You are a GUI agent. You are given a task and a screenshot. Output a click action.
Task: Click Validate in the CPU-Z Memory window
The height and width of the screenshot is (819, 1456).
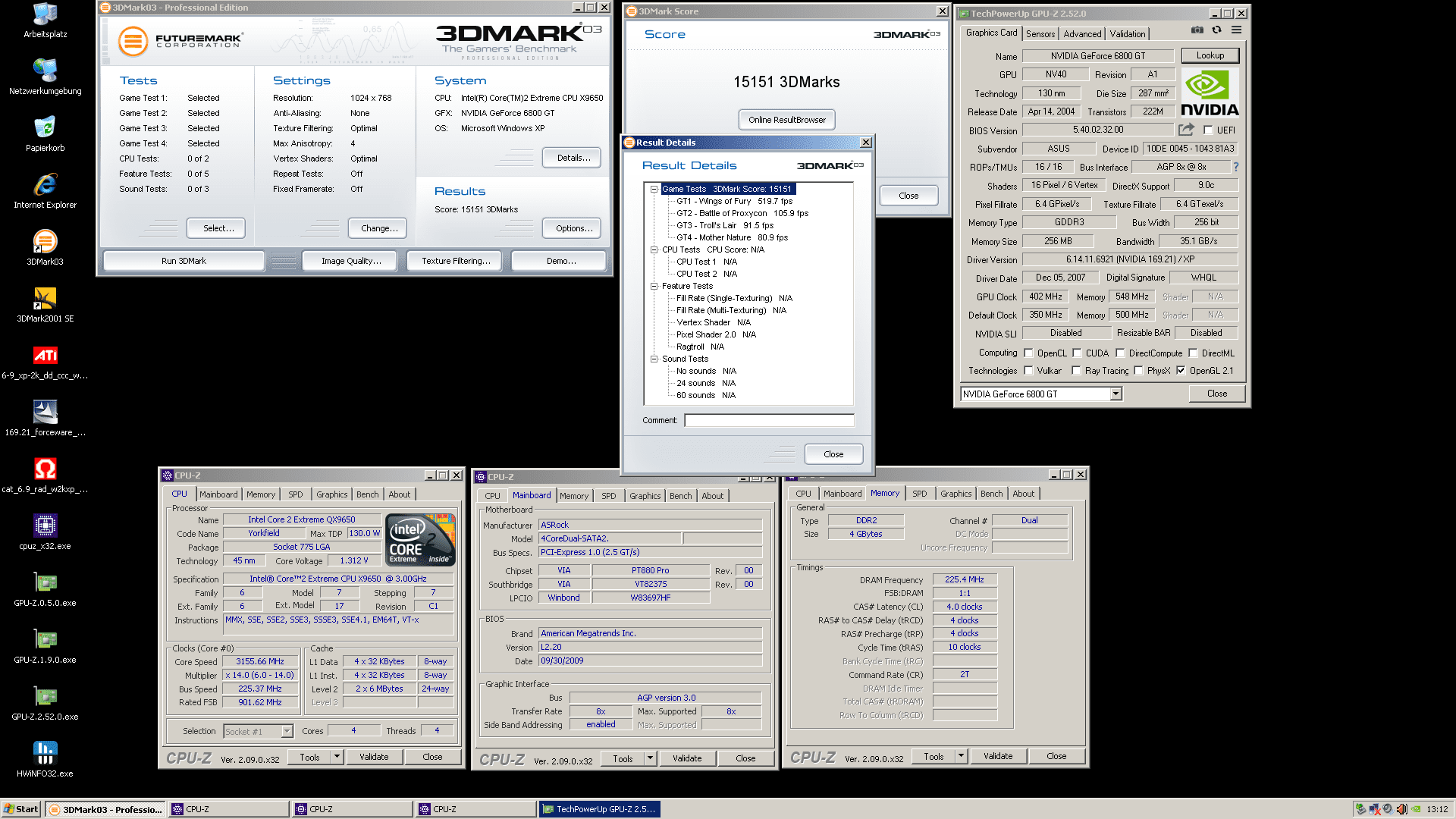(998, 756)
